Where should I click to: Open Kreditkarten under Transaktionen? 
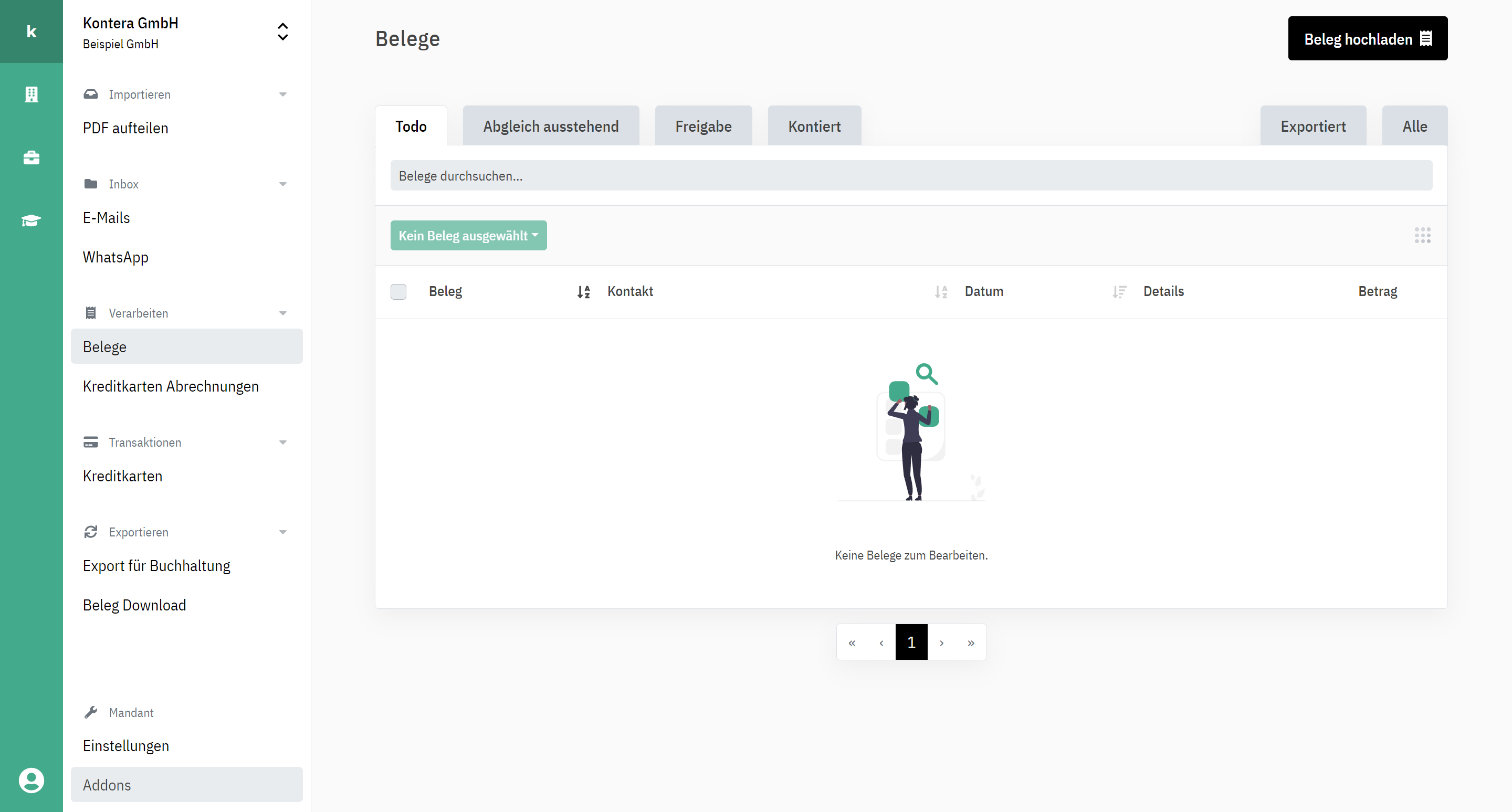(186, 476)
